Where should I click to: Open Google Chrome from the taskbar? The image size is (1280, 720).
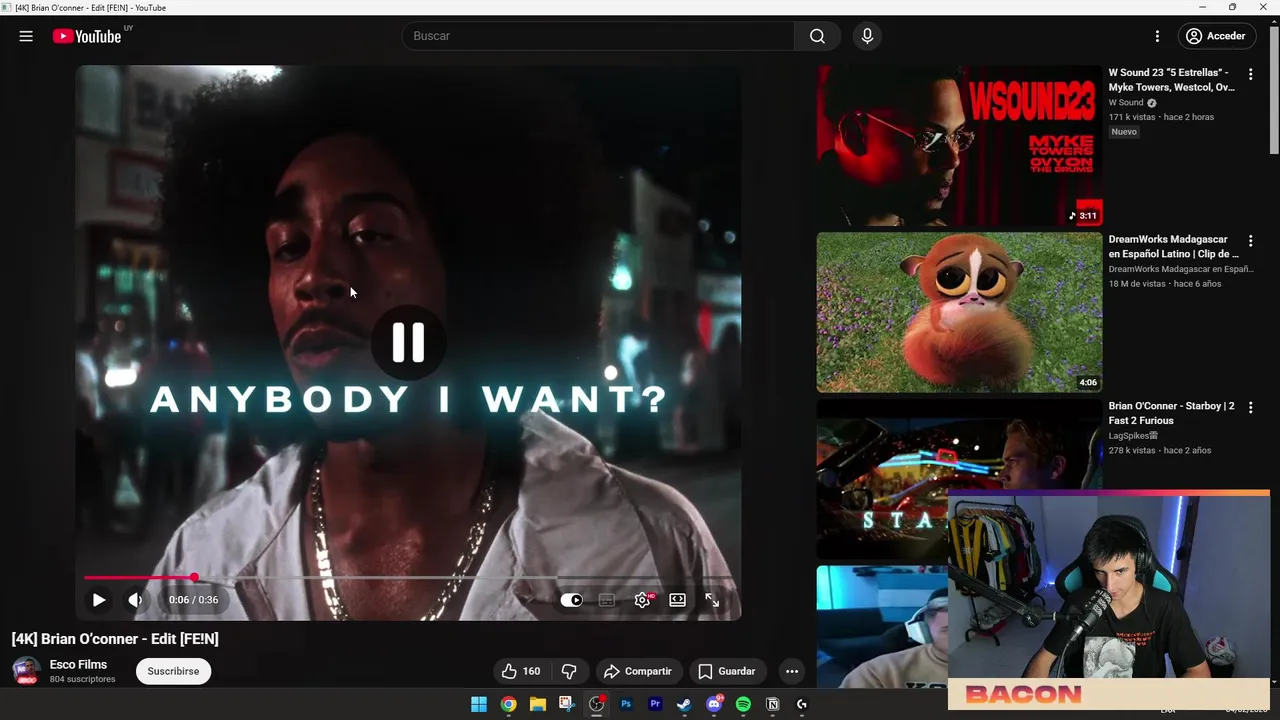(508, 704)
